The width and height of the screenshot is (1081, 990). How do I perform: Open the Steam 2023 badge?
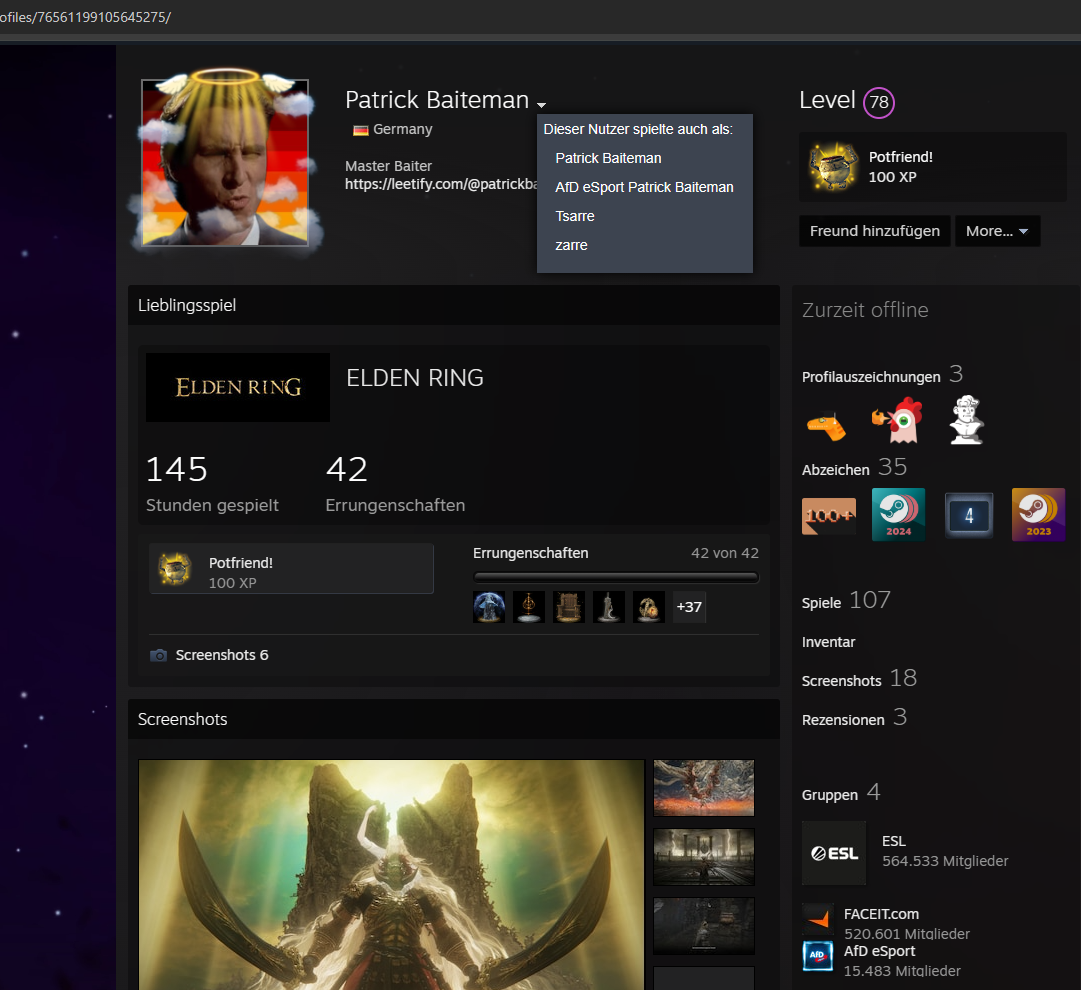point(1038,515)
